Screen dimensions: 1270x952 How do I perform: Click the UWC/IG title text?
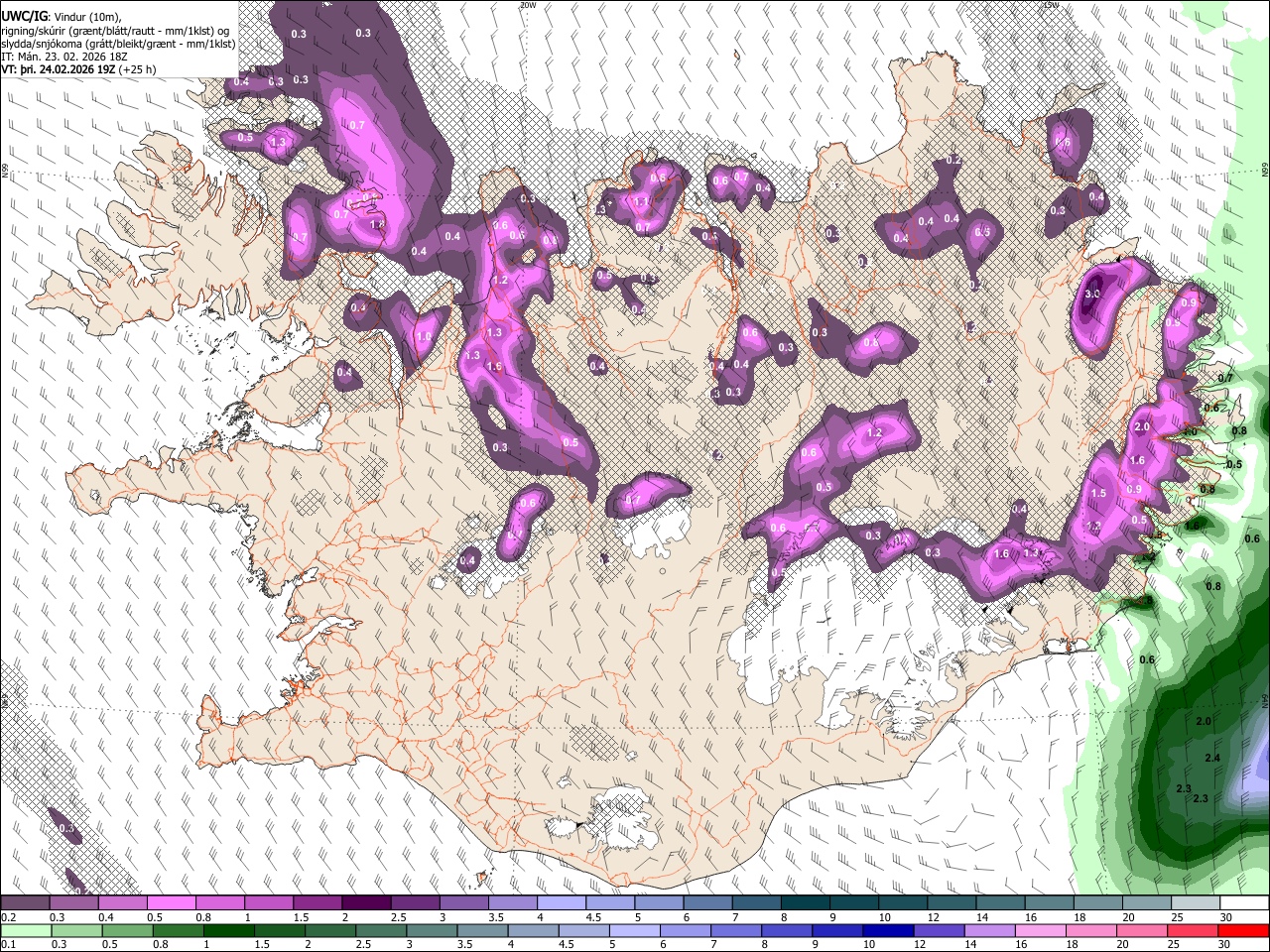pos(23,16)
